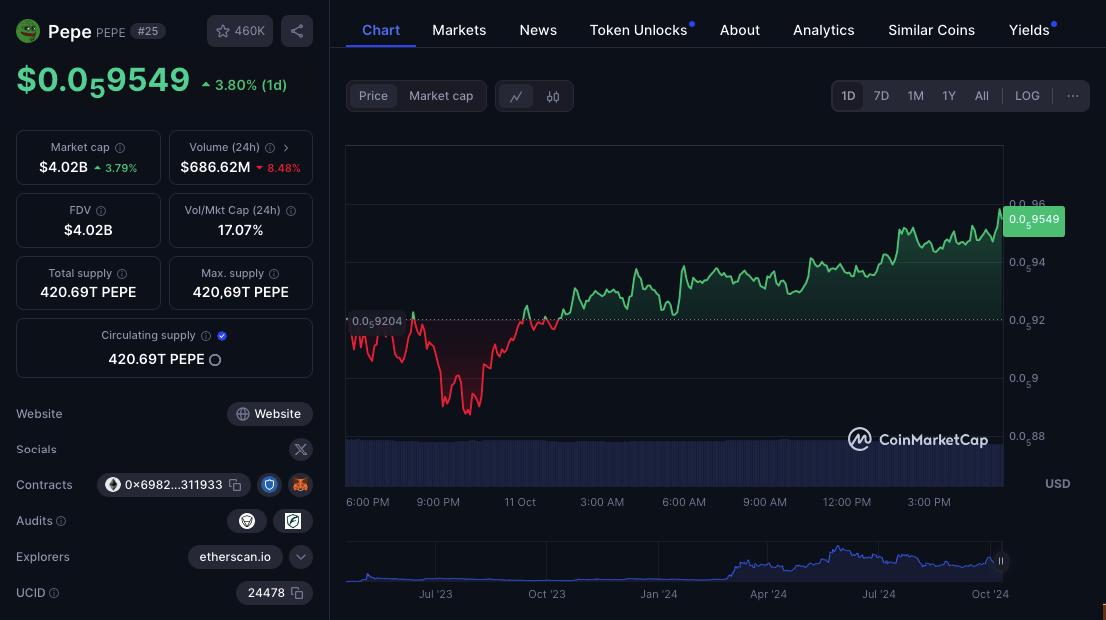Set chart range to All
This screenshot has height=620, width=1106.
(982, 96)
